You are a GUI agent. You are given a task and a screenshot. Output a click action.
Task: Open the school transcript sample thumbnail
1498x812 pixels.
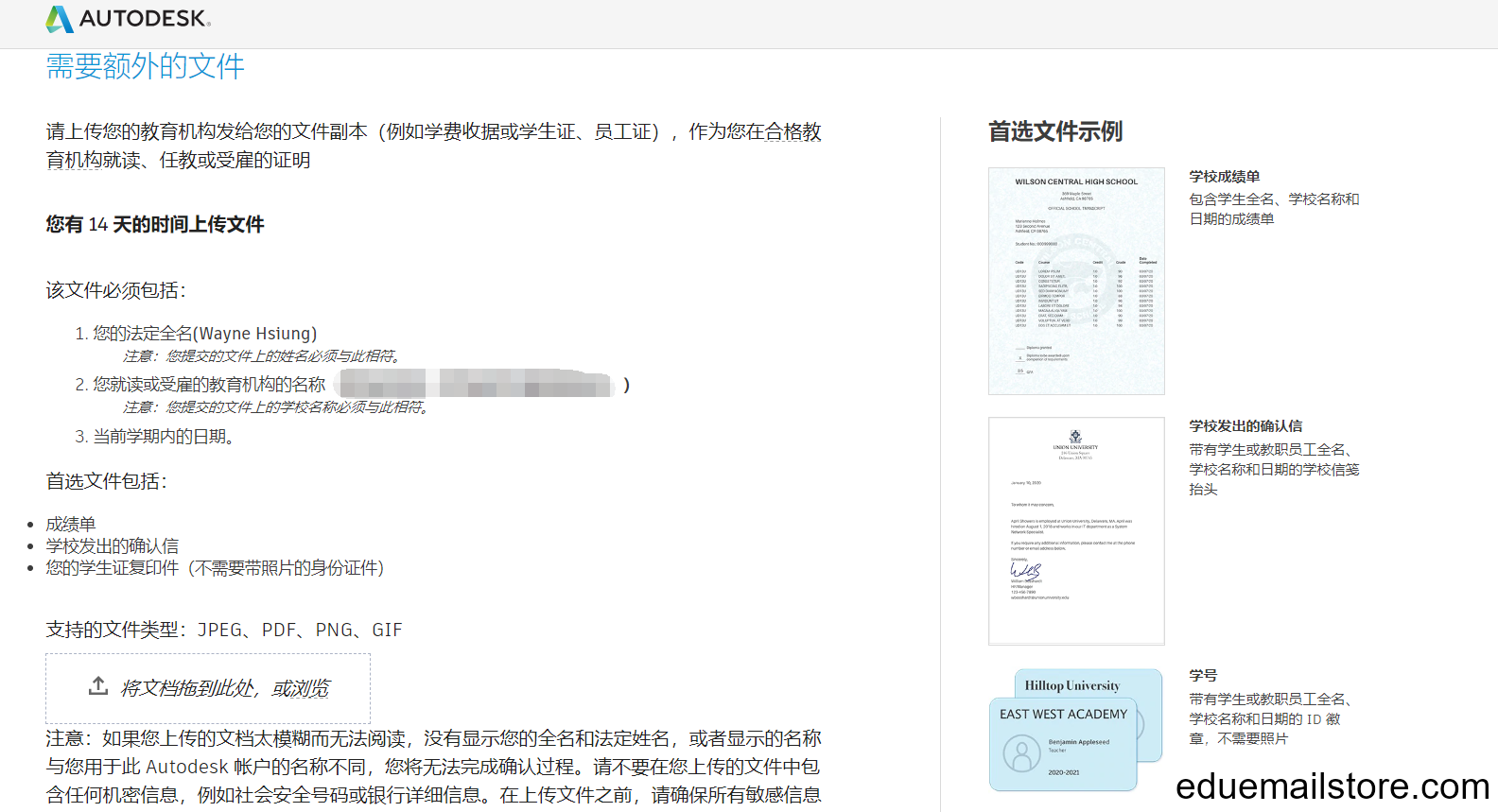tap(1076, 281)
